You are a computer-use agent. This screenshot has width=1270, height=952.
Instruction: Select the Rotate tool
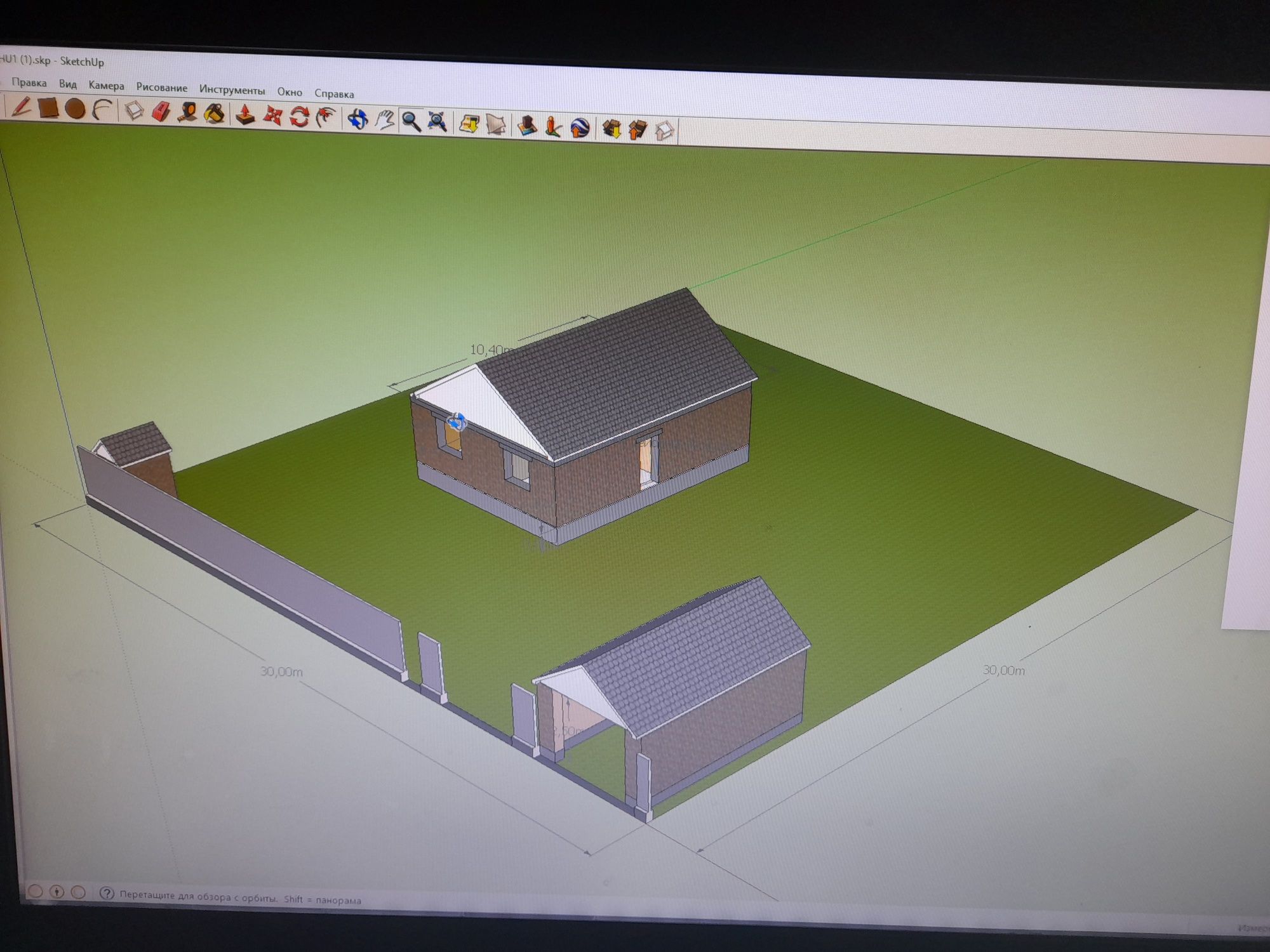tap(299, 117)
